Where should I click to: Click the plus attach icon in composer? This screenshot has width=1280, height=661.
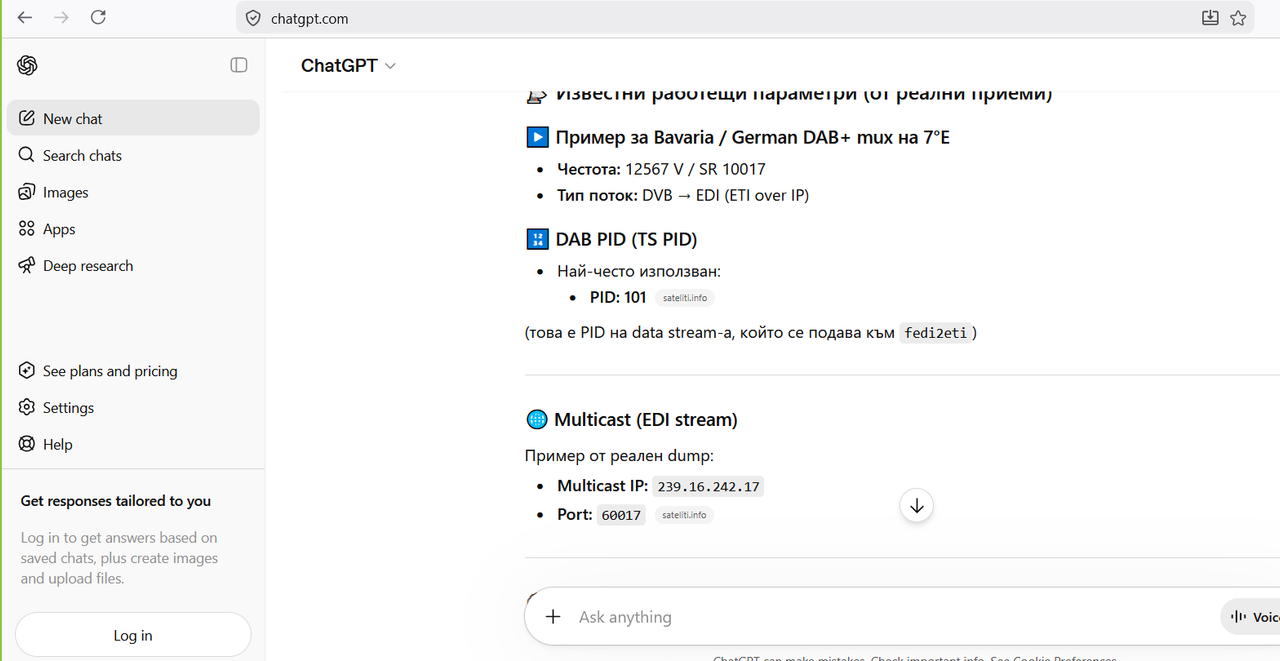(553, 617)
